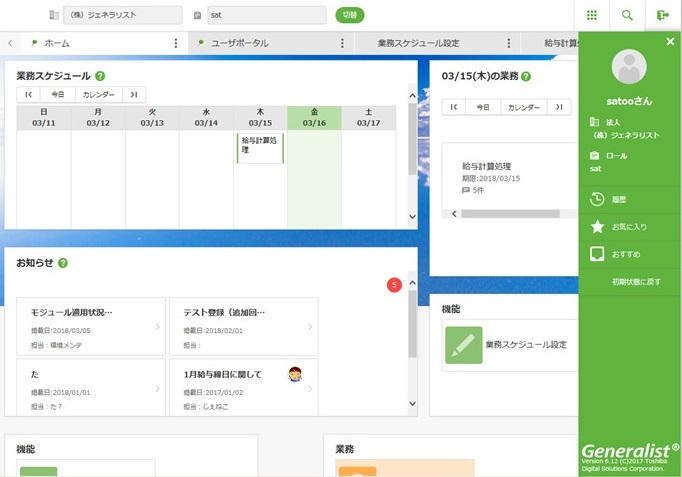Close the green user side panel
The width and height of the screenshot is (682, 477).
click(x=670, y=42)
